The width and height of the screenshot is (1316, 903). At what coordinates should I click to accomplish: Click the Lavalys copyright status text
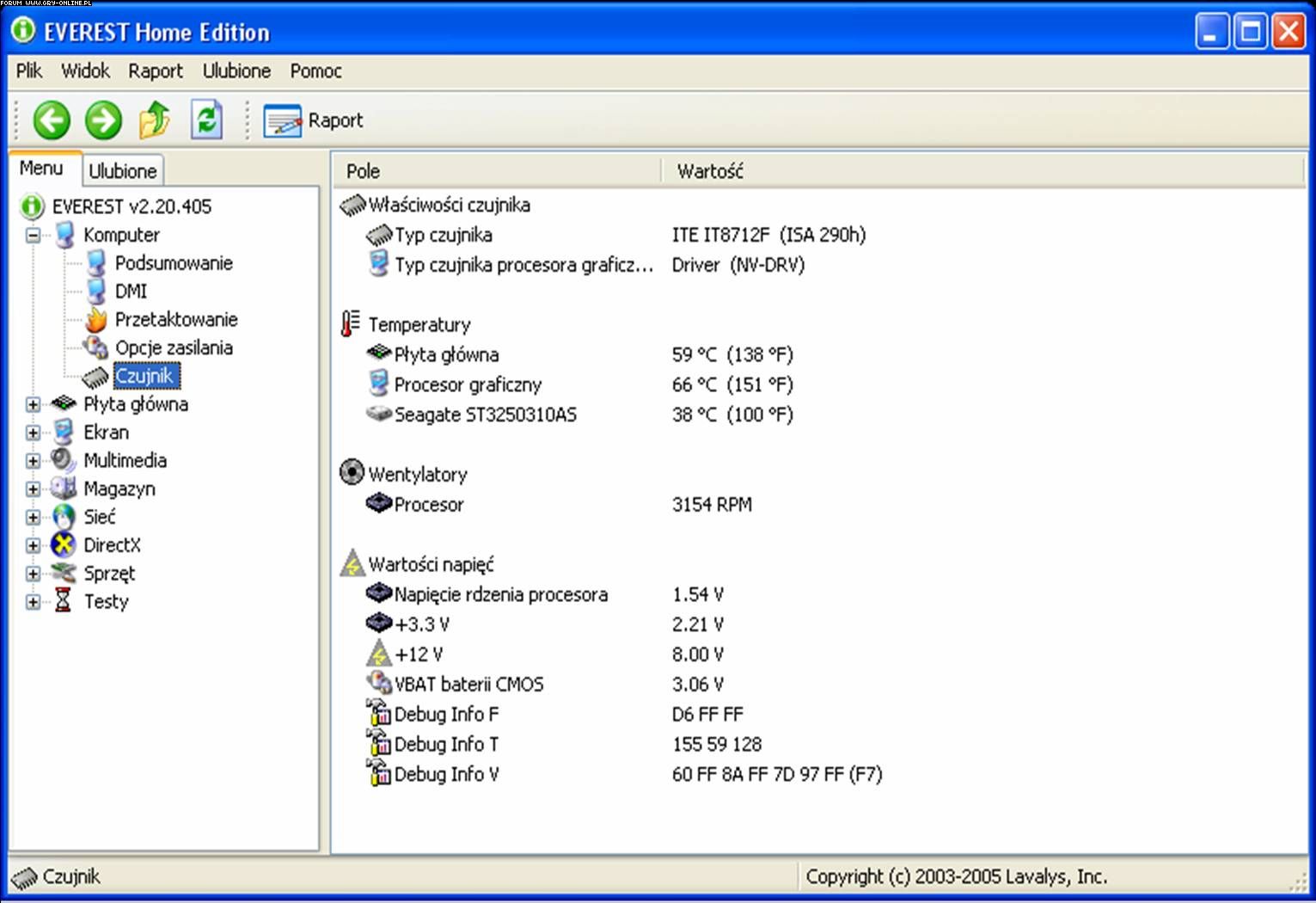(956, 876)
